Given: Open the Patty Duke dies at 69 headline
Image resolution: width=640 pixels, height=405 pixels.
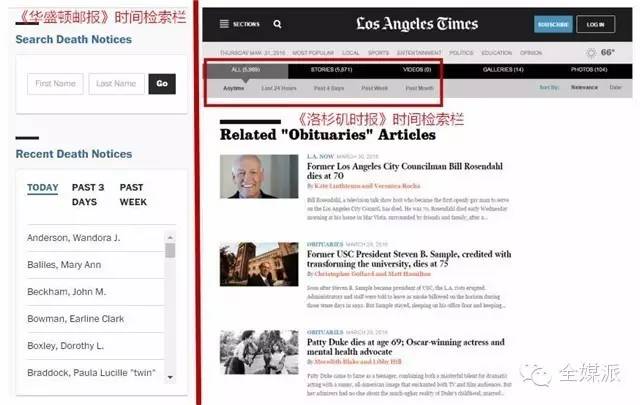Looking at the screenshot, I should pos(406,347).
